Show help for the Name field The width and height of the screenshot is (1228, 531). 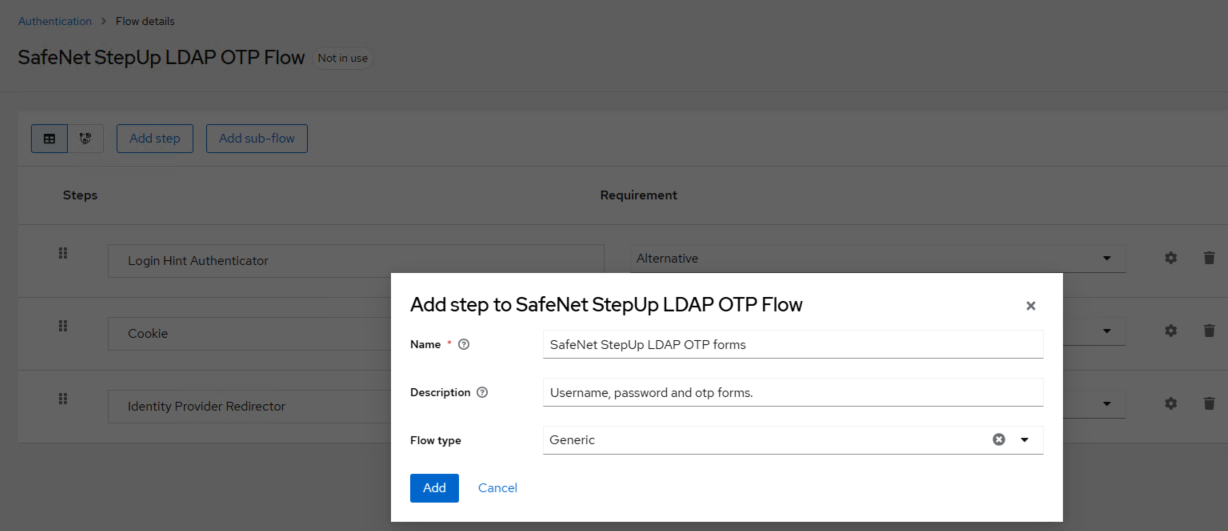[463, 345]
